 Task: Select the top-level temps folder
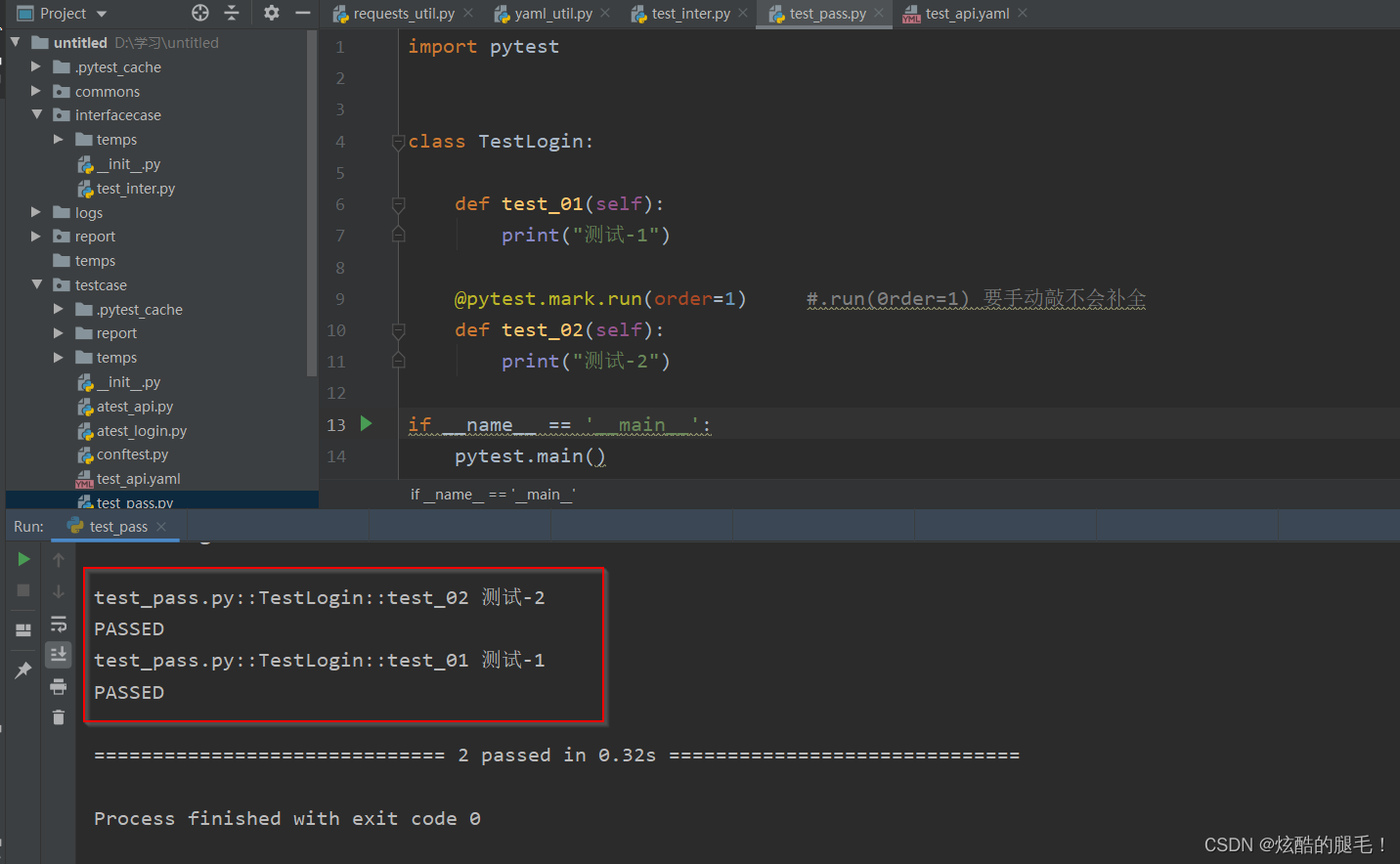95,261
